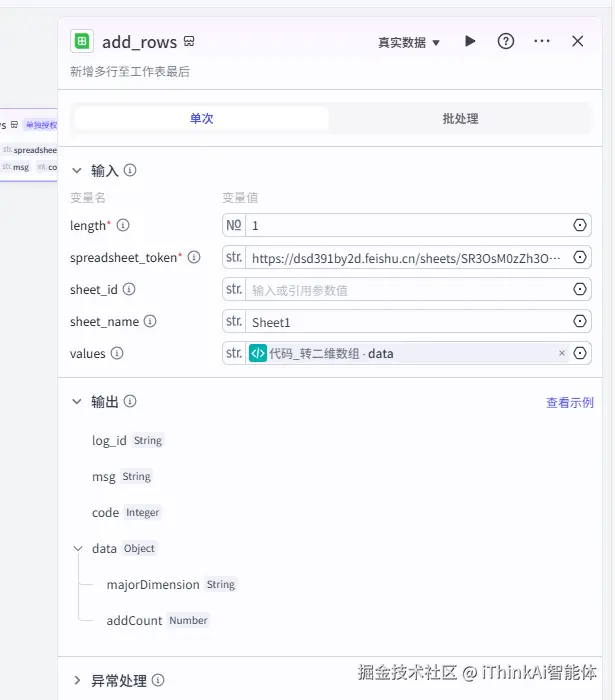The height and width of the screenshot is (700, 615).
Task: Click the 新增多行至工作表最后 description text
Action: point(130,71)
